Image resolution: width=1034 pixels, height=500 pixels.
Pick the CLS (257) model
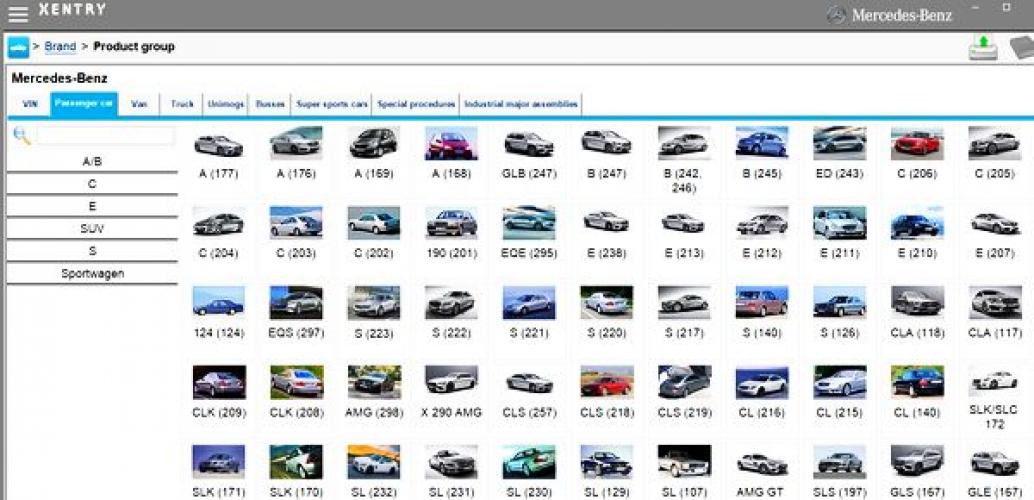point(529,382)
